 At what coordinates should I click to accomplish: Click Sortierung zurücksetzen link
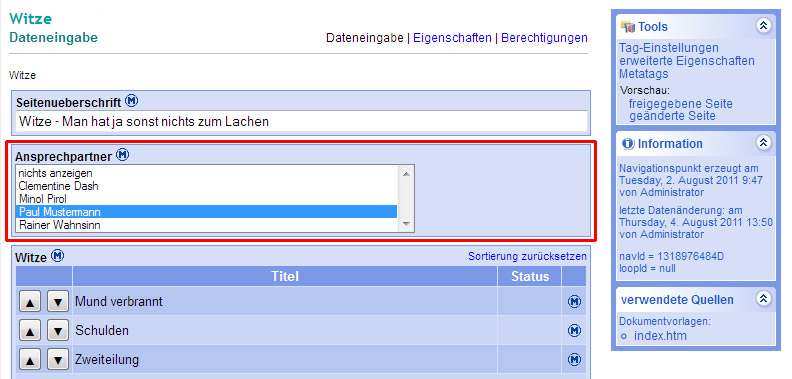[x=527, y=256]
